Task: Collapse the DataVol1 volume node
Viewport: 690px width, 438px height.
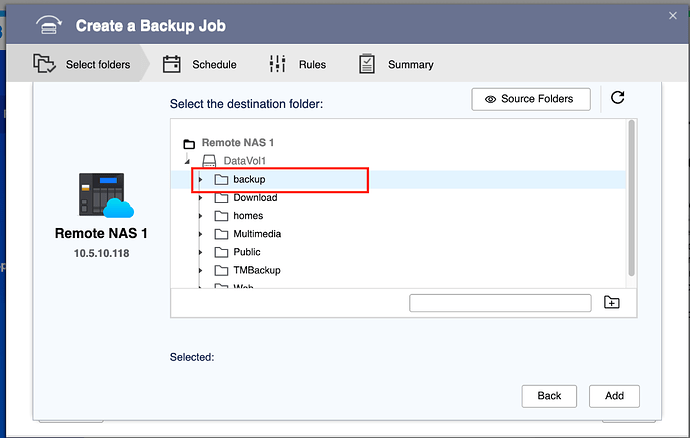Action: click(x=187, y=161)
